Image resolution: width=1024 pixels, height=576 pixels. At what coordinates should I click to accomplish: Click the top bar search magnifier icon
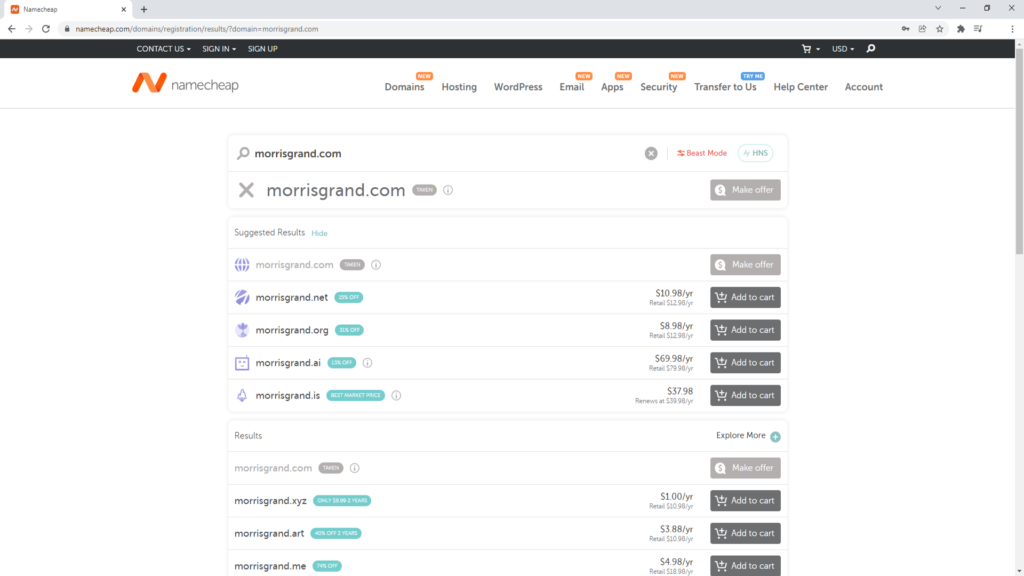point(871,49)
